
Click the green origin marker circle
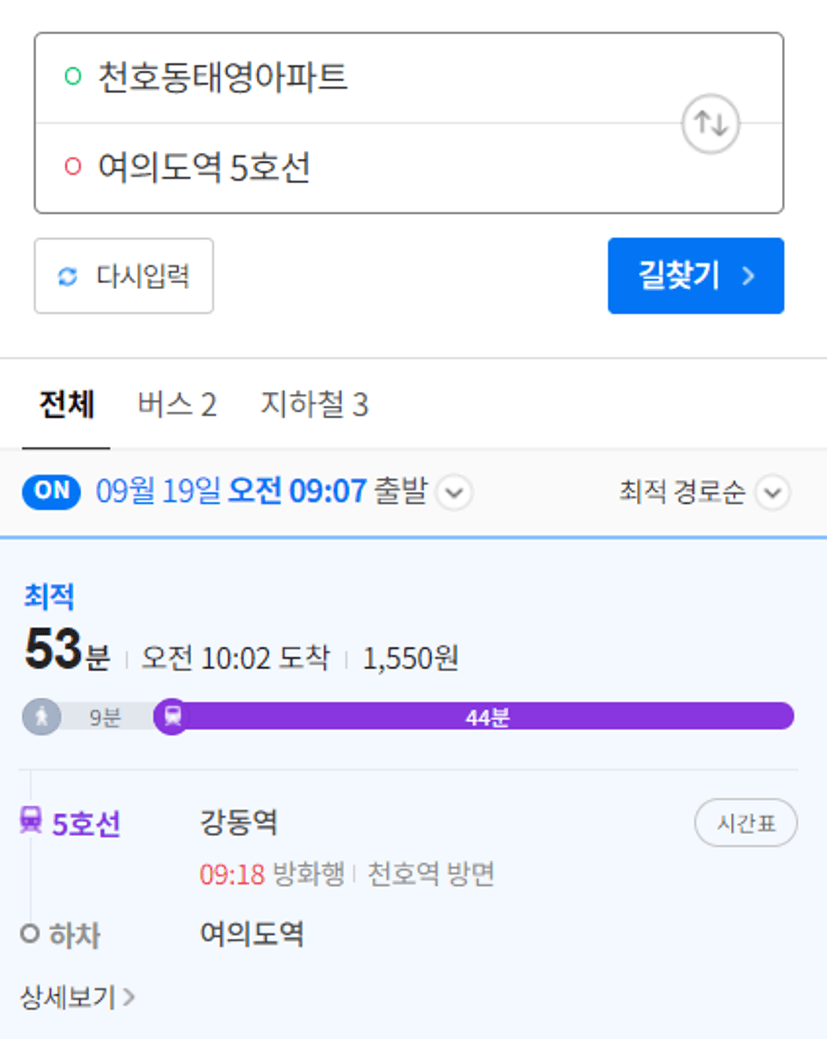pos(72,76)
